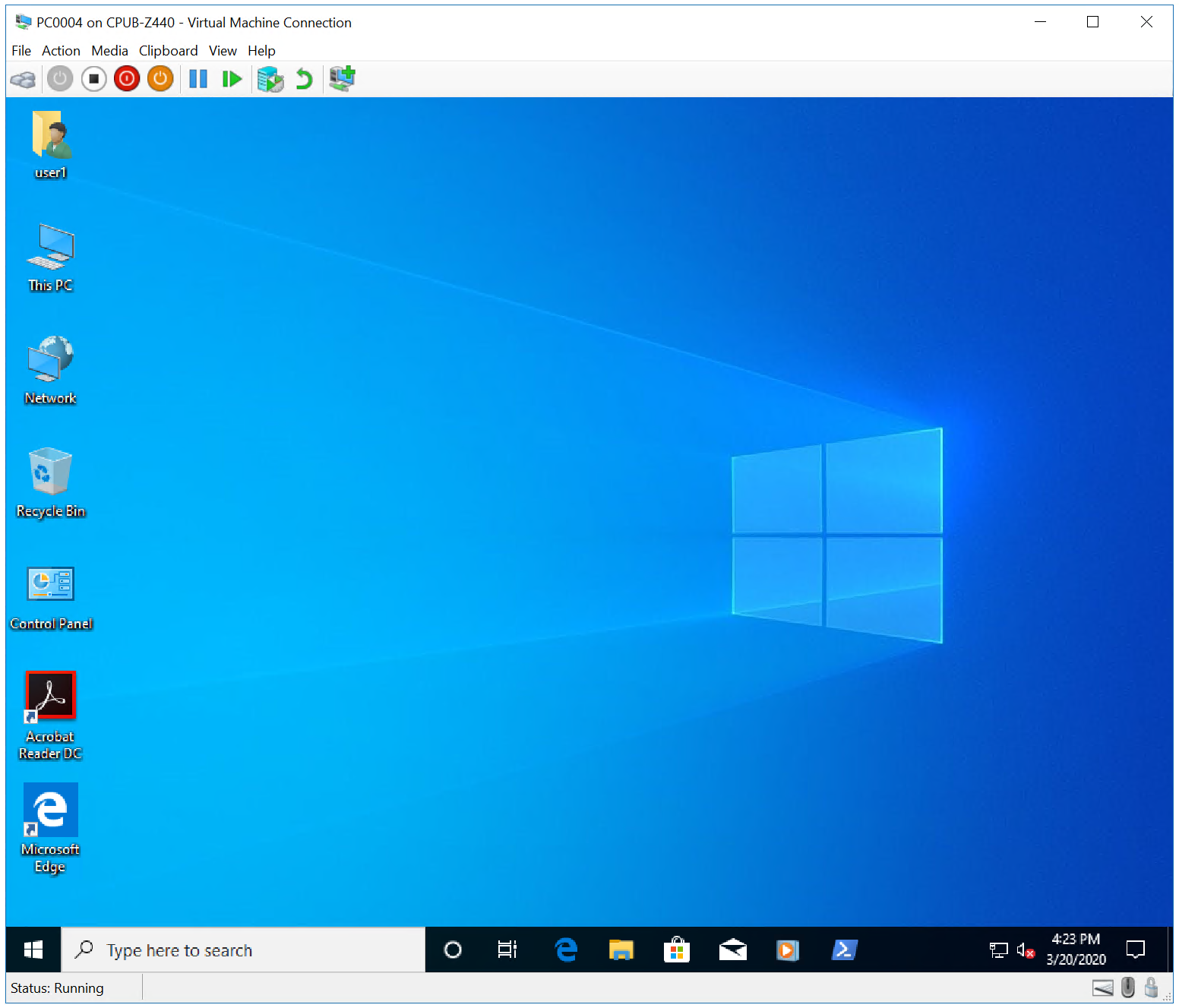The height and width of the screenshot is (1008, 1179).
Task: Open the Action menu
Action: [x=61, y=51]
